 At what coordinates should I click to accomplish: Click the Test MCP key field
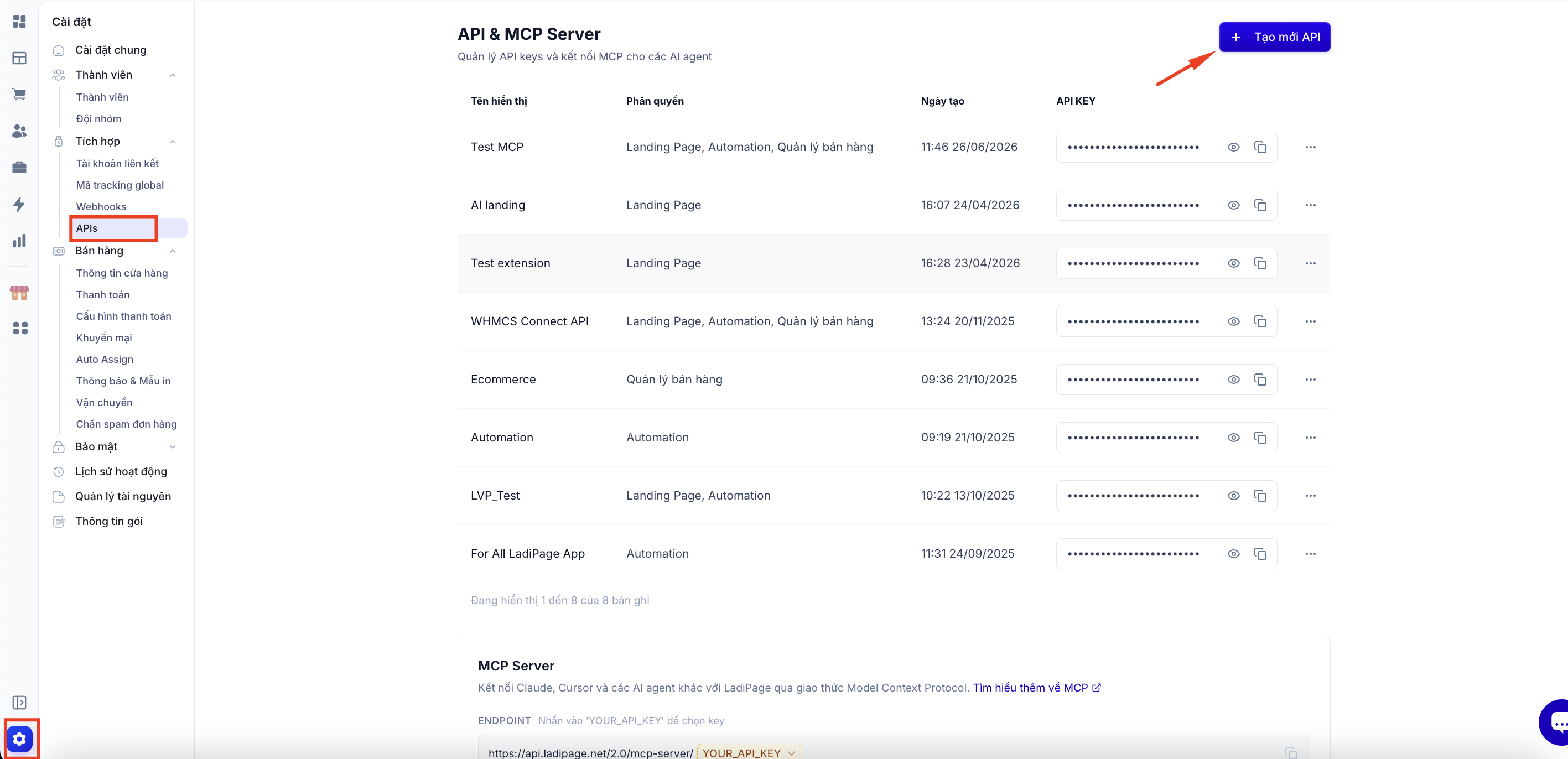point(1166,147)
